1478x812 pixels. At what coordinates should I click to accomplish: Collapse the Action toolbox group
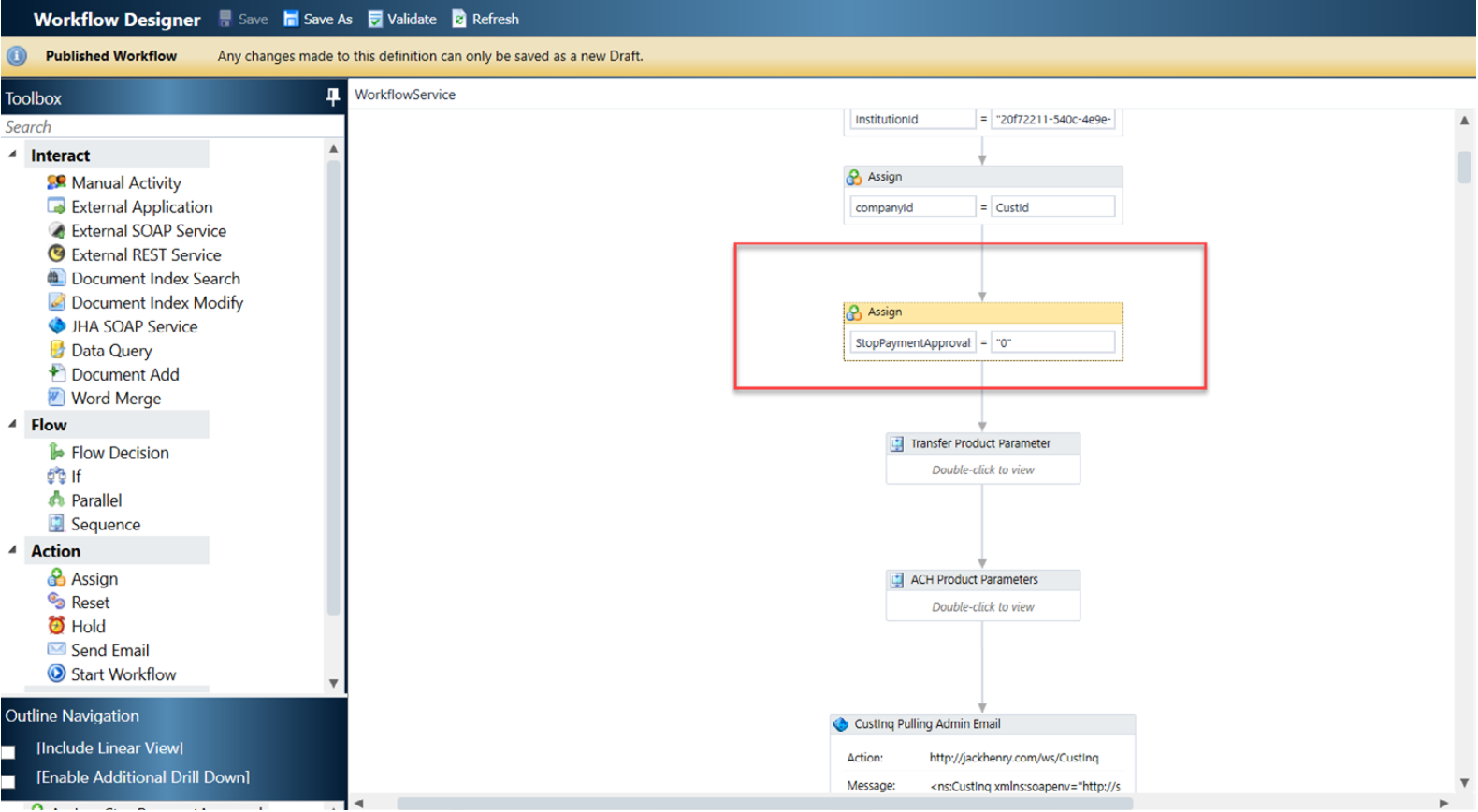click(13, 550)
